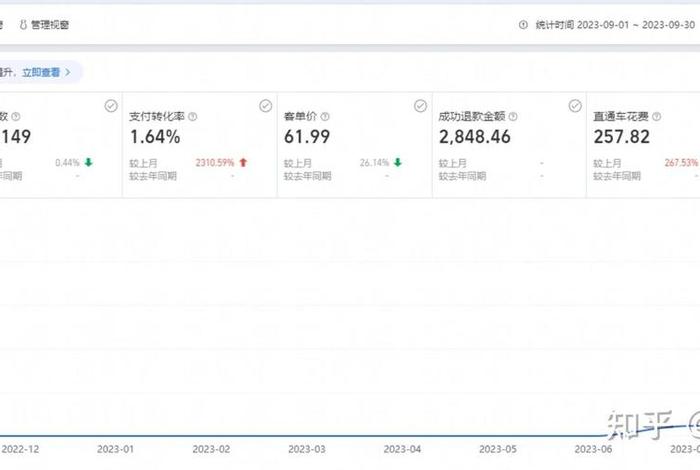Toggle the 客单价 card checkmark
700x470 pixels.
tap(420, 106)
